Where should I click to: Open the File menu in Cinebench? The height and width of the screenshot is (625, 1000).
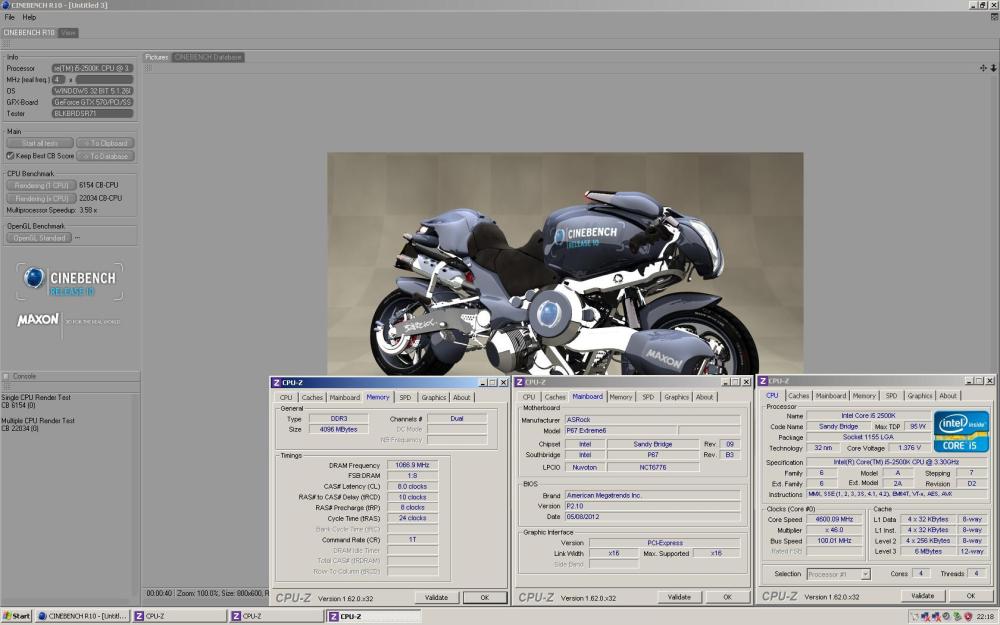(8, 16)
